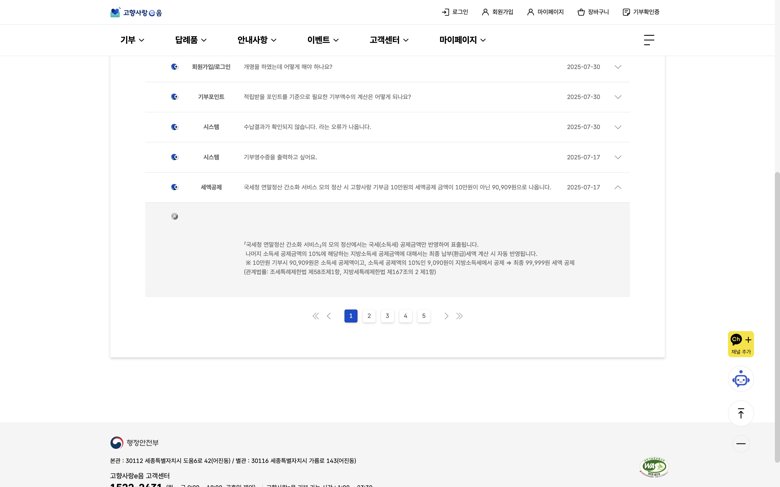Open the chatbot robot icon
Viewport: 780px width, 487px height.
(741, 379)
